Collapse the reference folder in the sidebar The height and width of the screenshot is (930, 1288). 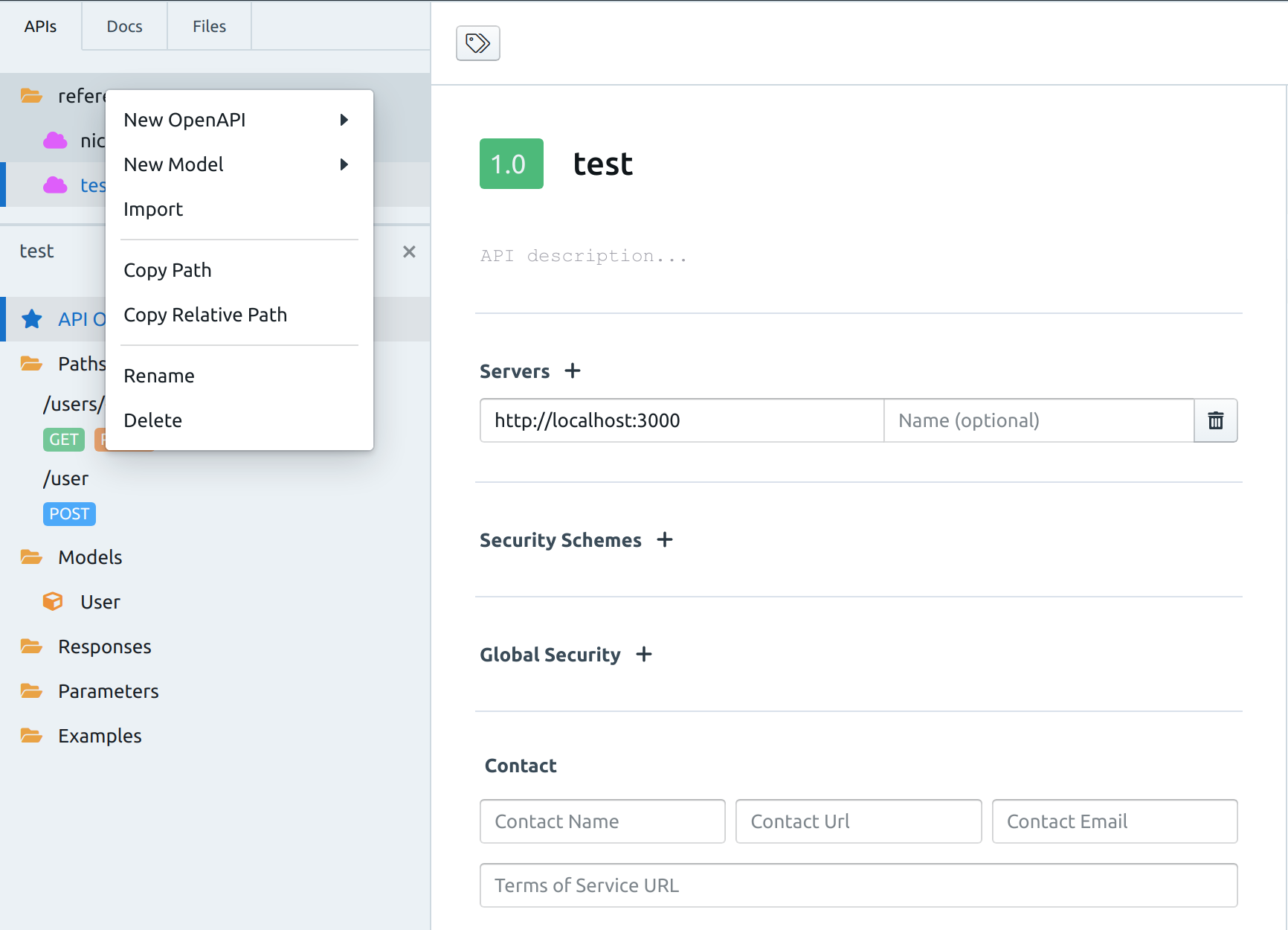pyautogui.click(x=30, y=95)
